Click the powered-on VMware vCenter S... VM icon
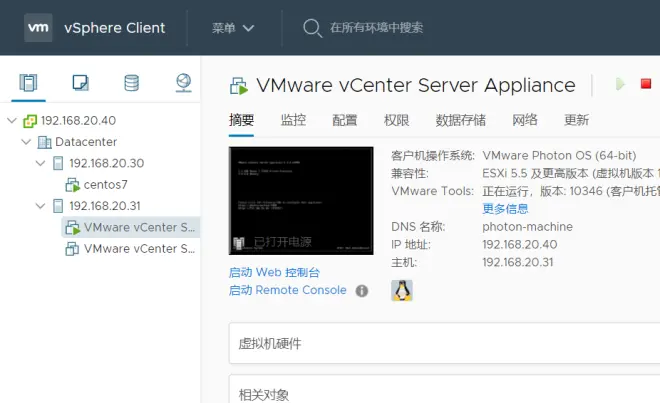660x403 pixels. (72, 227)
